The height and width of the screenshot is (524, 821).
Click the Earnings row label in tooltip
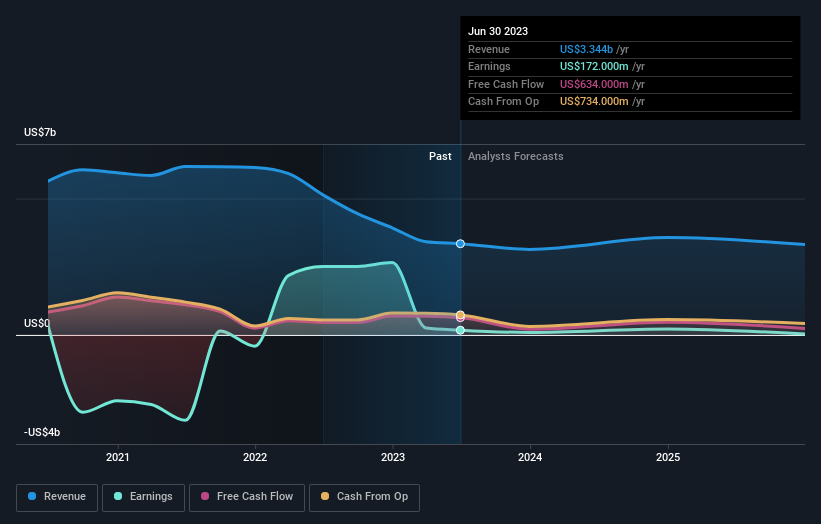(x=489, y=66)
